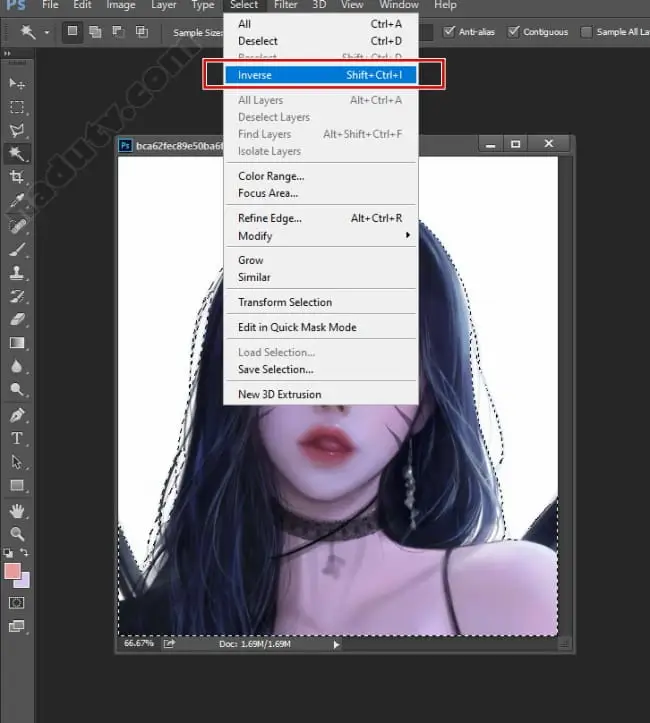Click the status bar export icon
This screenshot has width=650, height=723.
169,644
